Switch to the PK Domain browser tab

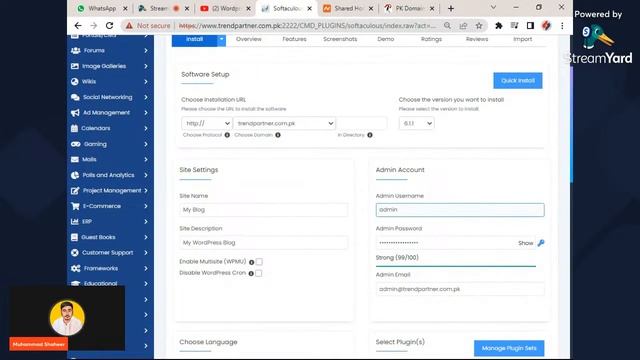(x=409, y=8)
